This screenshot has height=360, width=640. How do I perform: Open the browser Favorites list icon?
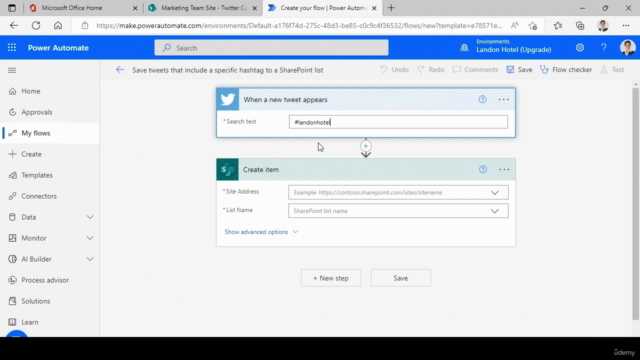pos(558,26)
